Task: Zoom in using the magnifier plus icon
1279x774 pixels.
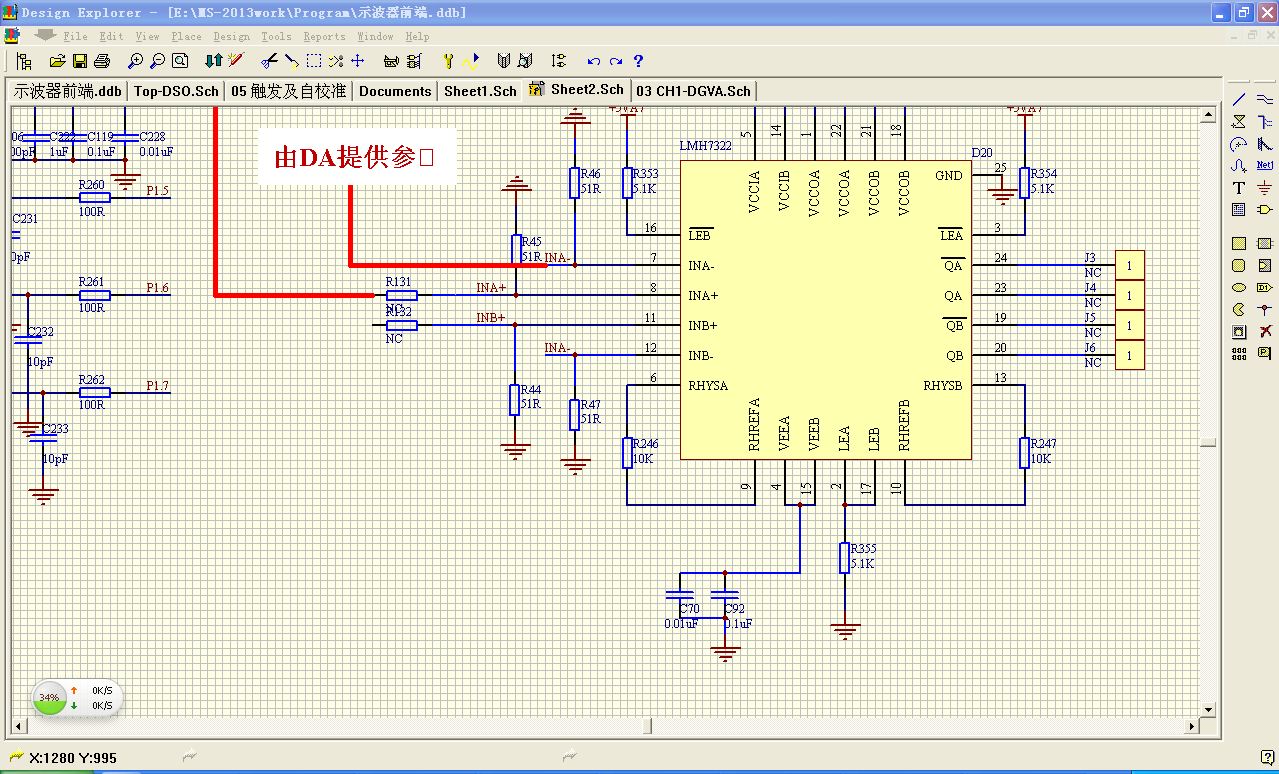Action: pos(135,61)
